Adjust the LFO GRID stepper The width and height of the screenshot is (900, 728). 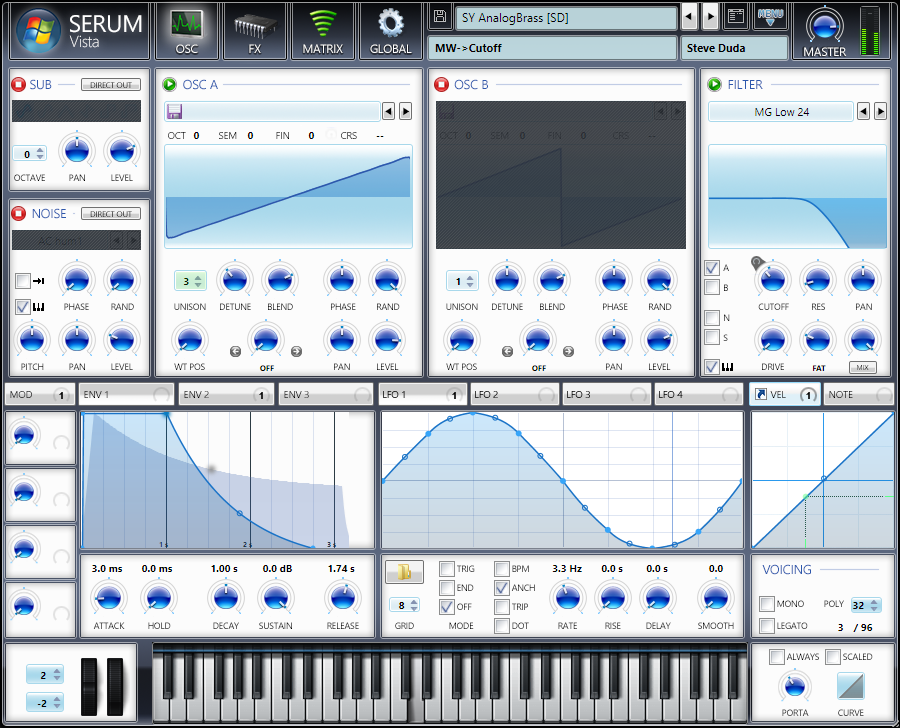point(405,605)
